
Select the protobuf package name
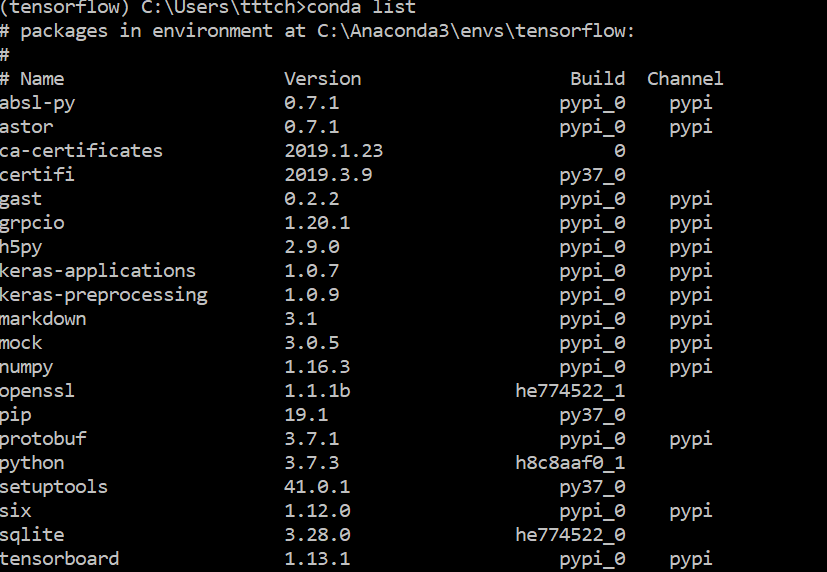43,440
